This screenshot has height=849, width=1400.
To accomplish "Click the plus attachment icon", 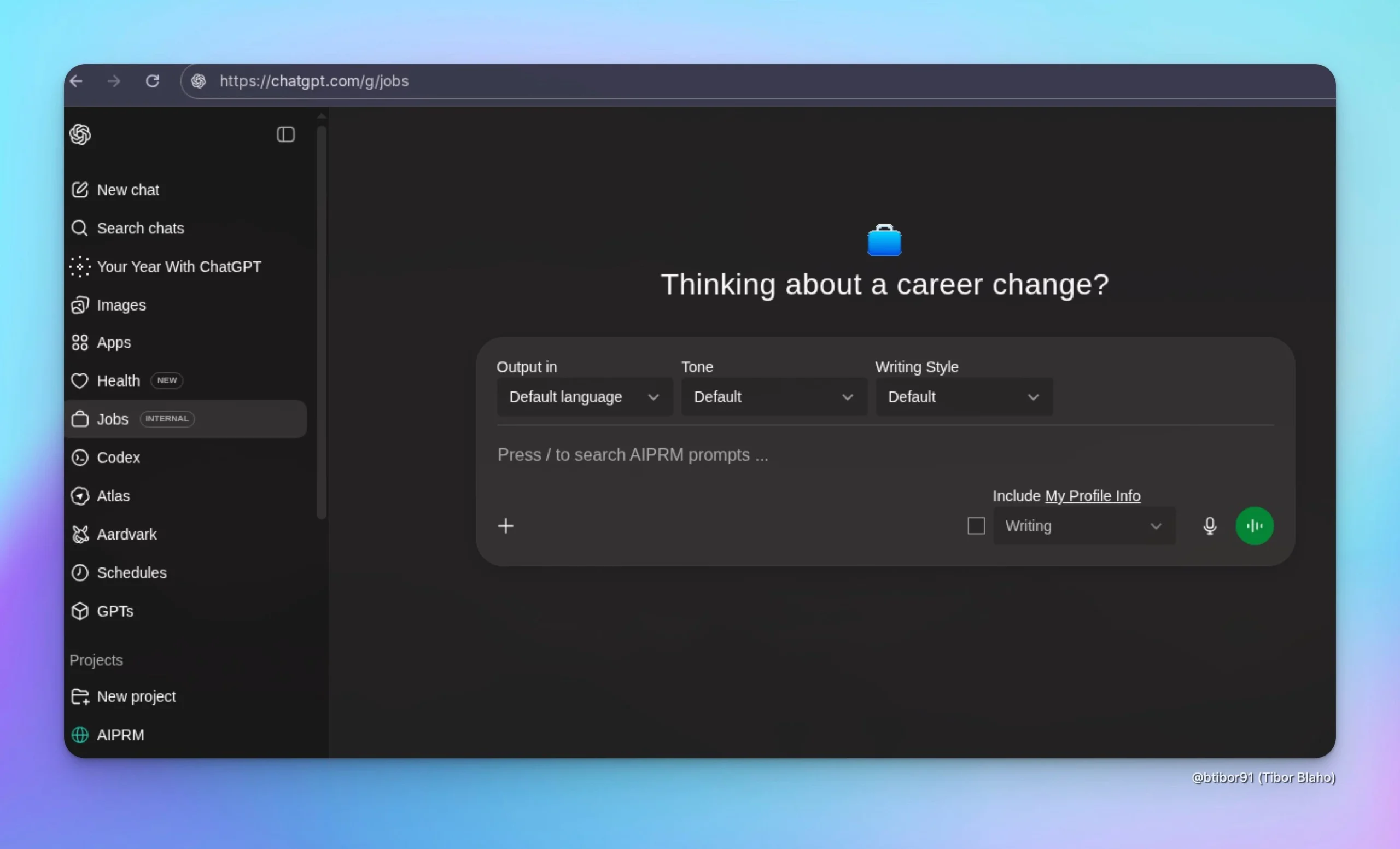I will (x=506, y=526).
